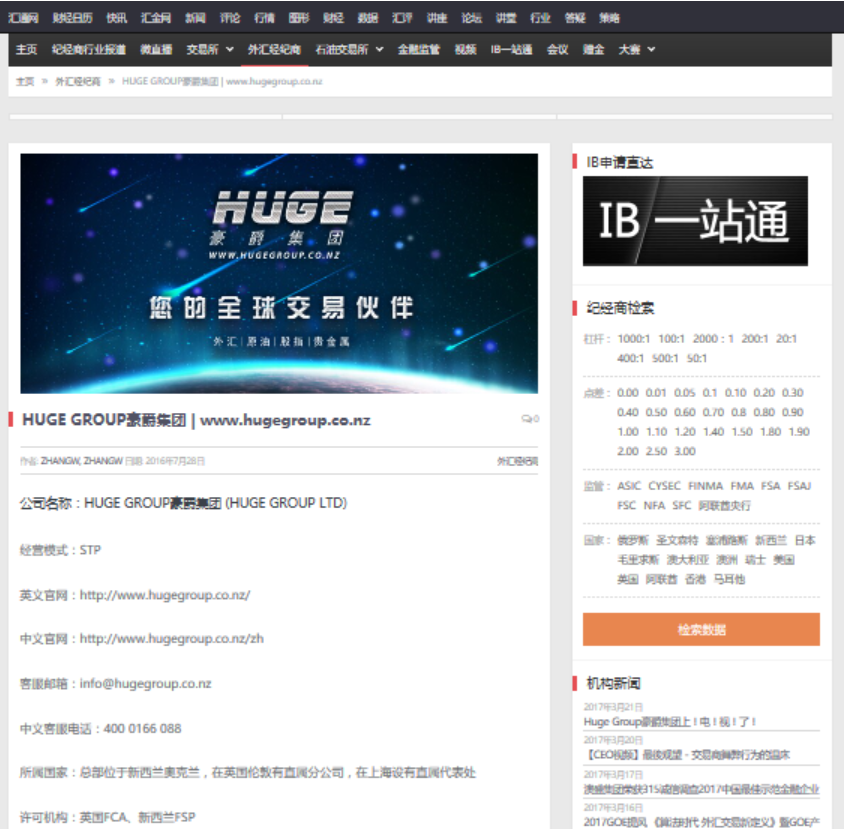Viewport: 844px width, 829px height.
Task: Select spread filter 3.00
Action: click(685, 451)
